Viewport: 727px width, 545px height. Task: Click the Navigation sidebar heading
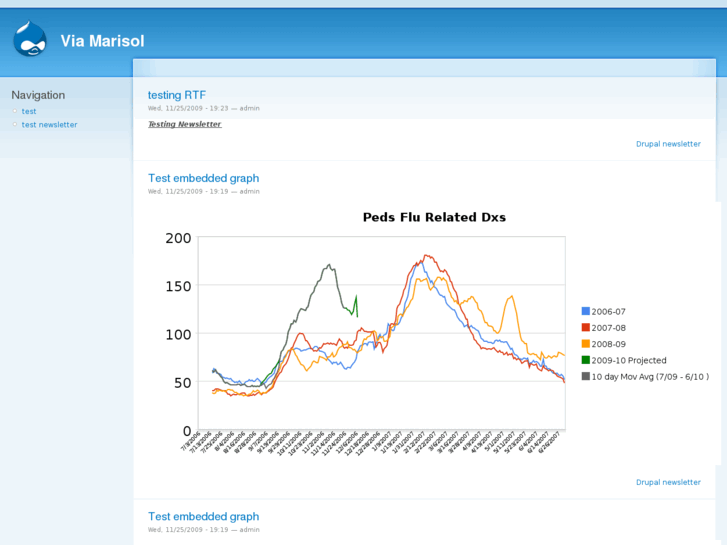click(38, 95)
